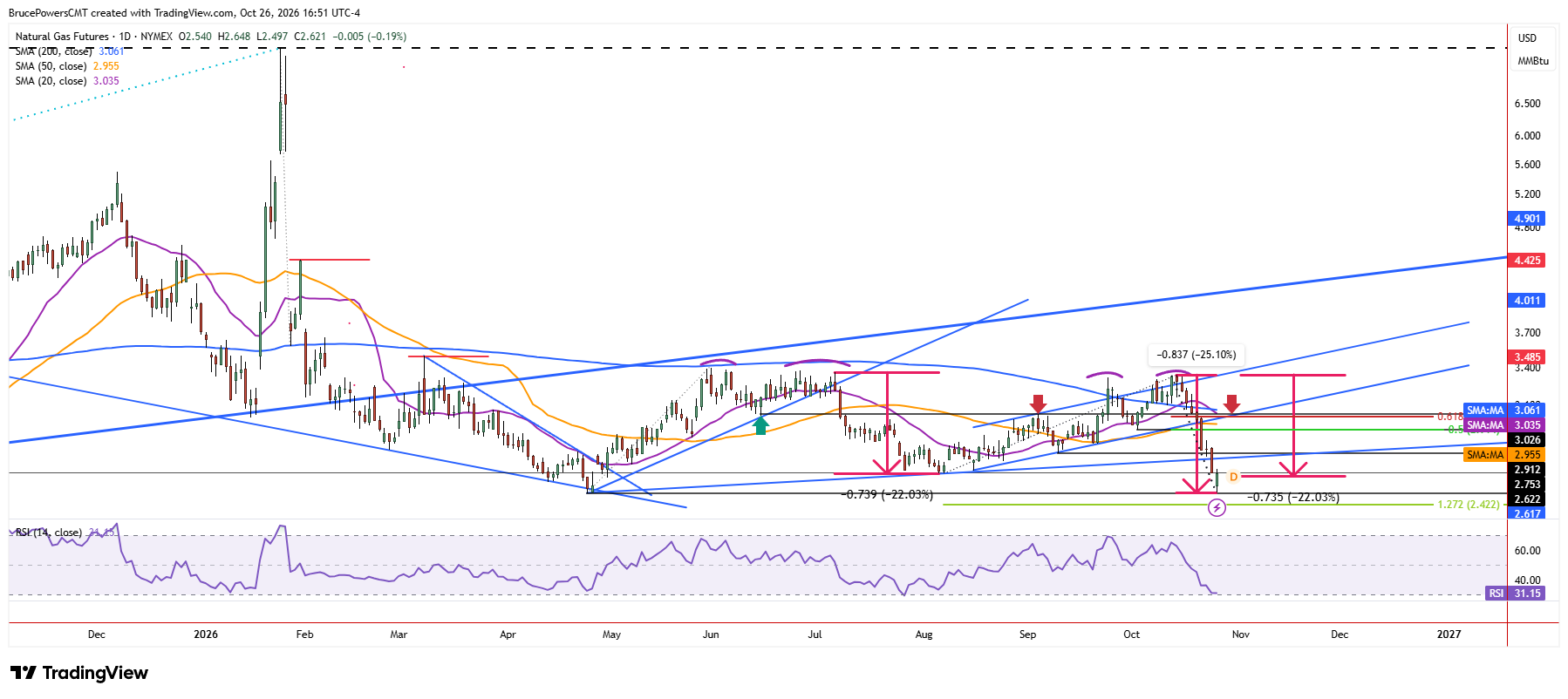Click the 3.700 price scale value

pos(1527,333)
